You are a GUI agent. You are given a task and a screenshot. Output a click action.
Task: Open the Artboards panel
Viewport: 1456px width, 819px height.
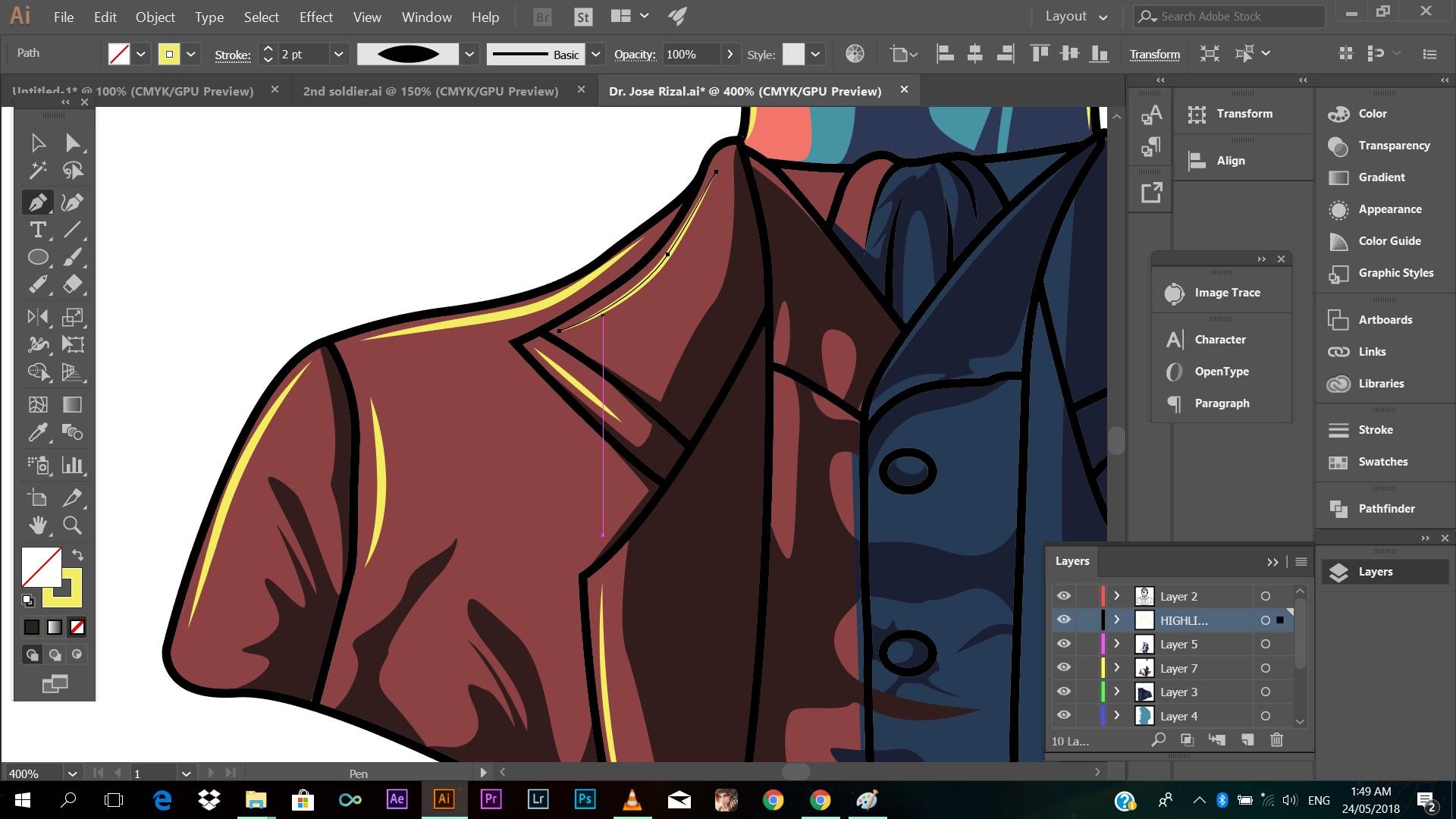[x=1385, y=320]
